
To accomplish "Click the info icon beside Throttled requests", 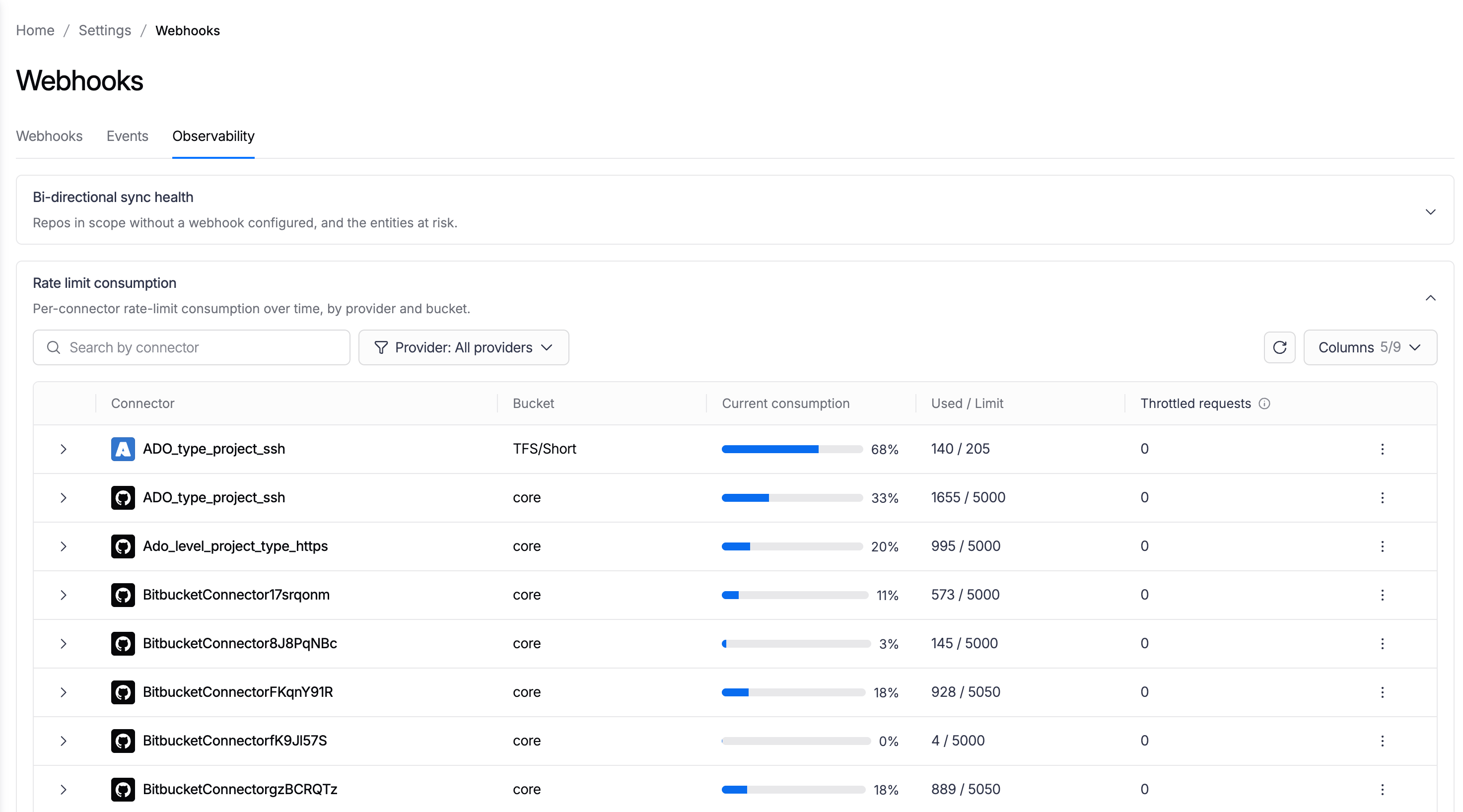I will click(1264, 403).
